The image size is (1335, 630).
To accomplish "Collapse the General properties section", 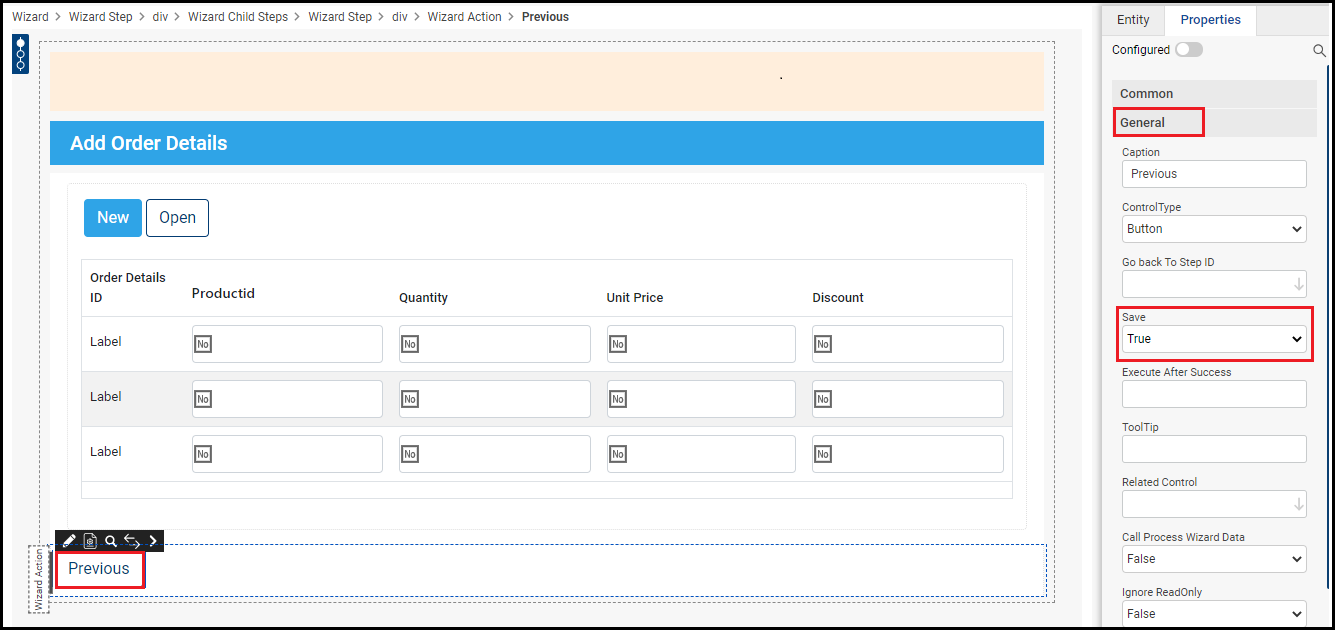I will click(1214, 123).
